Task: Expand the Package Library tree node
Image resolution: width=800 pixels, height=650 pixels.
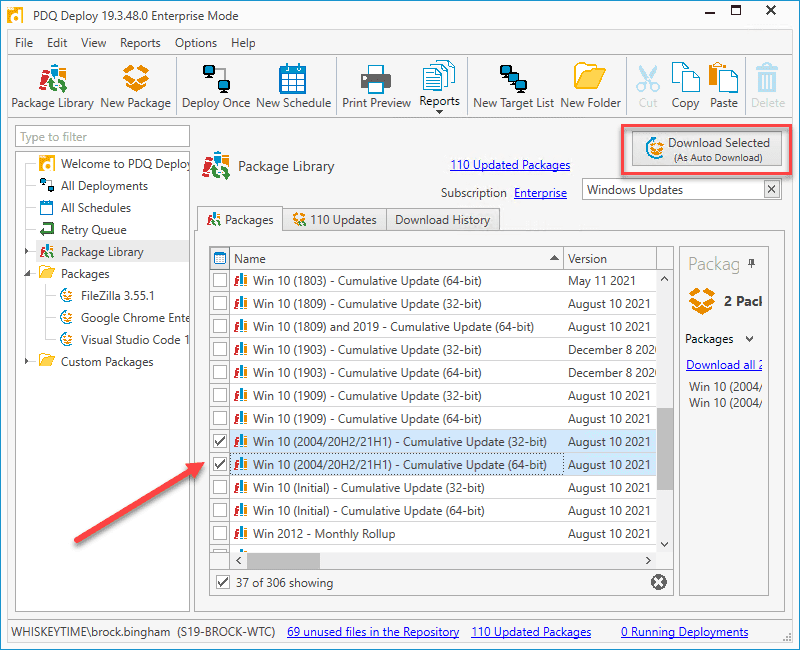Action: pyautogui.click(x=27, y=251)
